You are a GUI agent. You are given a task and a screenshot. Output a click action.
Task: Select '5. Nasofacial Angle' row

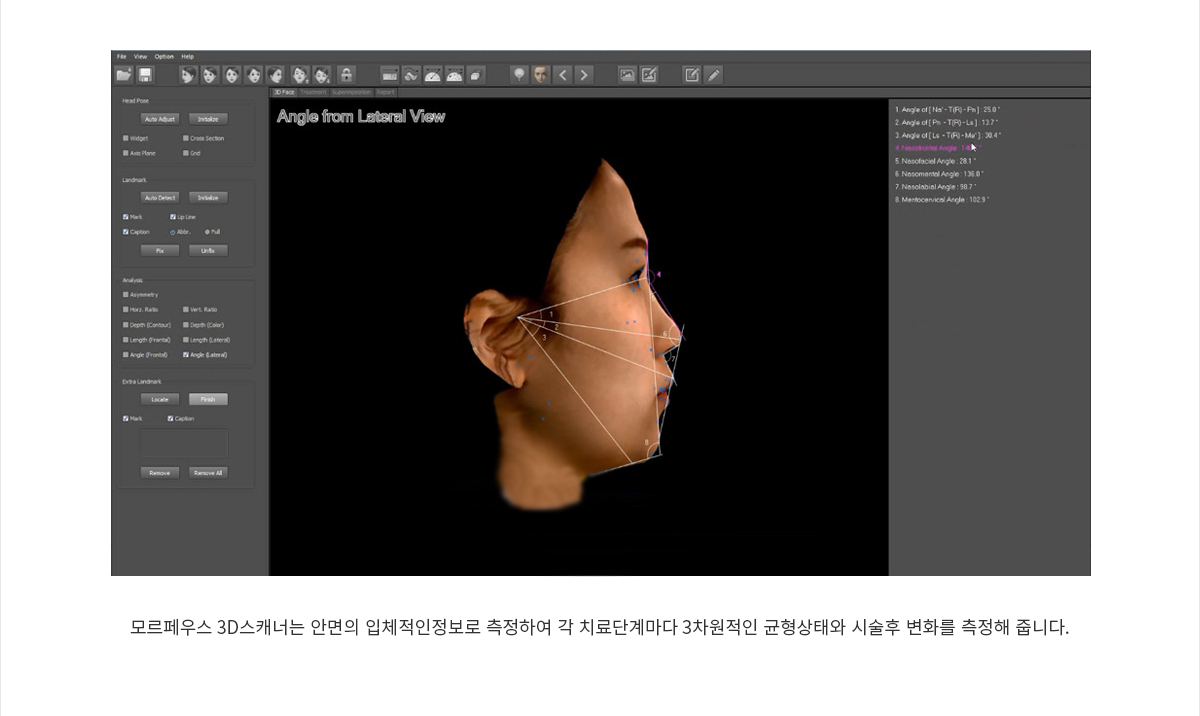[935, 160]
